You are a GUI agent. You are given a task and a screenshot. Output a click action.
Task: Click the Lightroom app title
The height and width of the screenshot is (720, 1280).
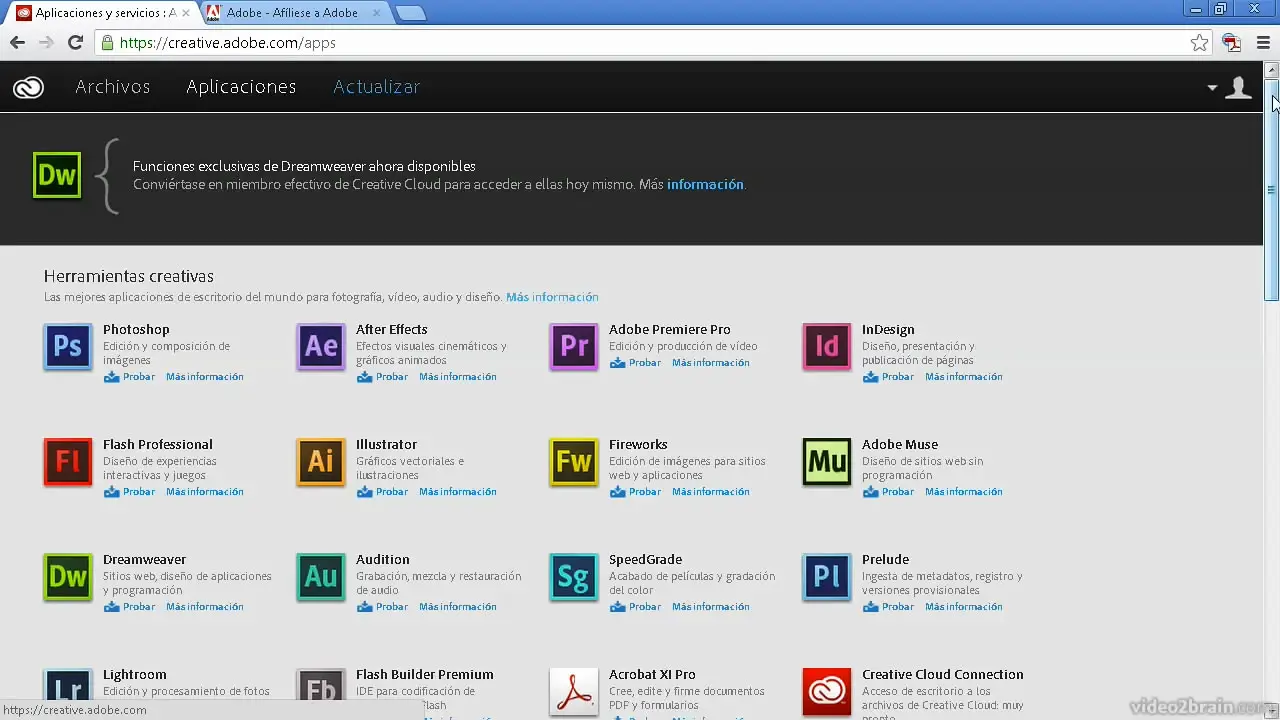(135, 675)
